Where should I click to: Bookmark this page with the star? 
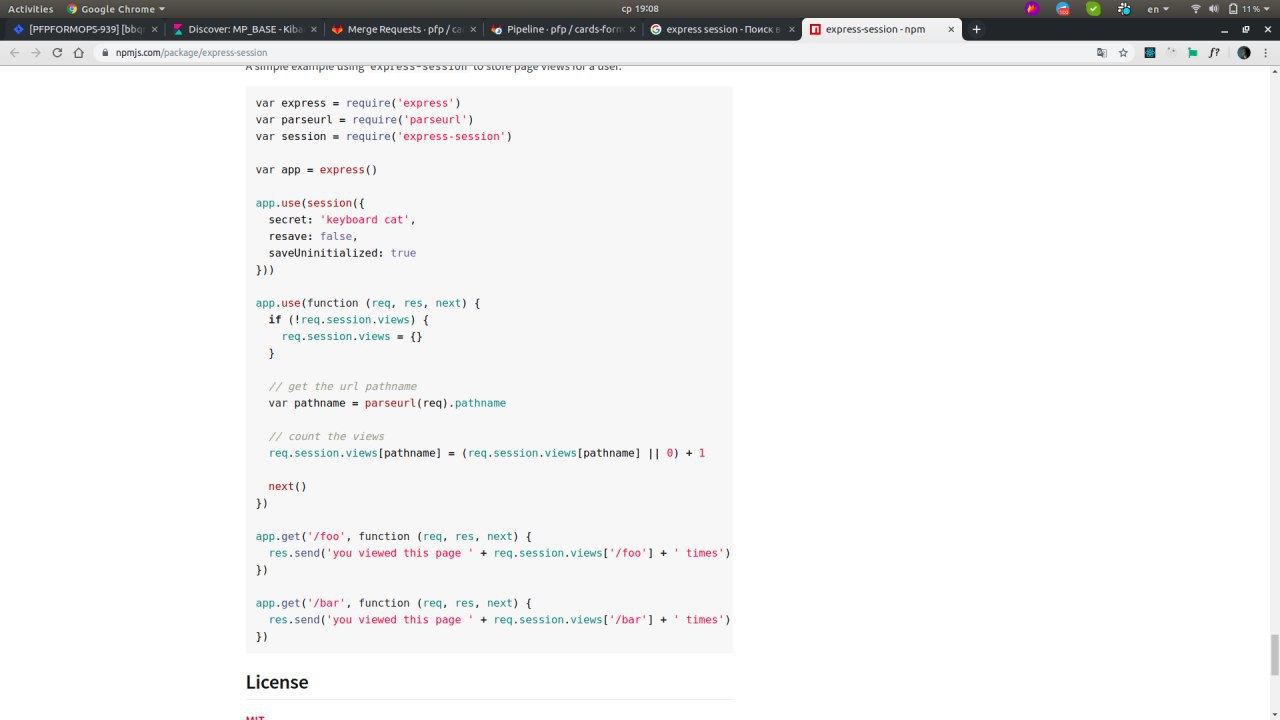tap(1123, 52)
